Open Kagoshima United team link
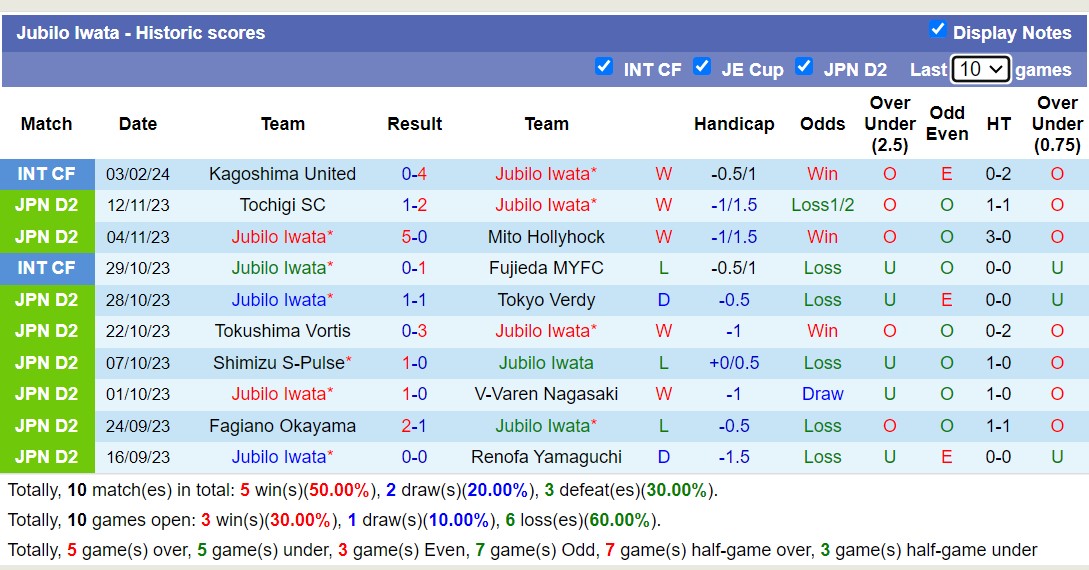This screenshot has width=1089, height=570. (x=282, y=174)
